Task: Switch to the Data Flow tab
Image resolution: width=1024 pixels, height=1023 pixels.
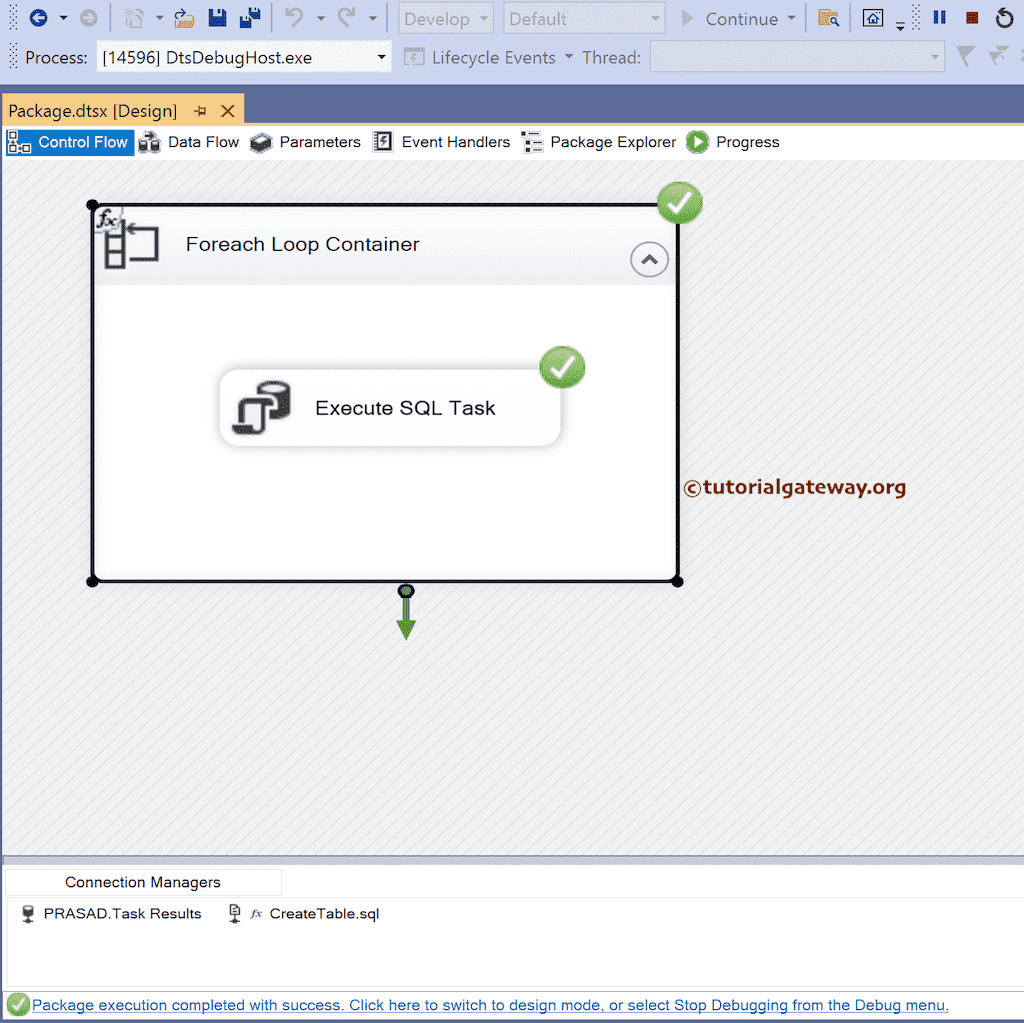Action: (189, 141)
